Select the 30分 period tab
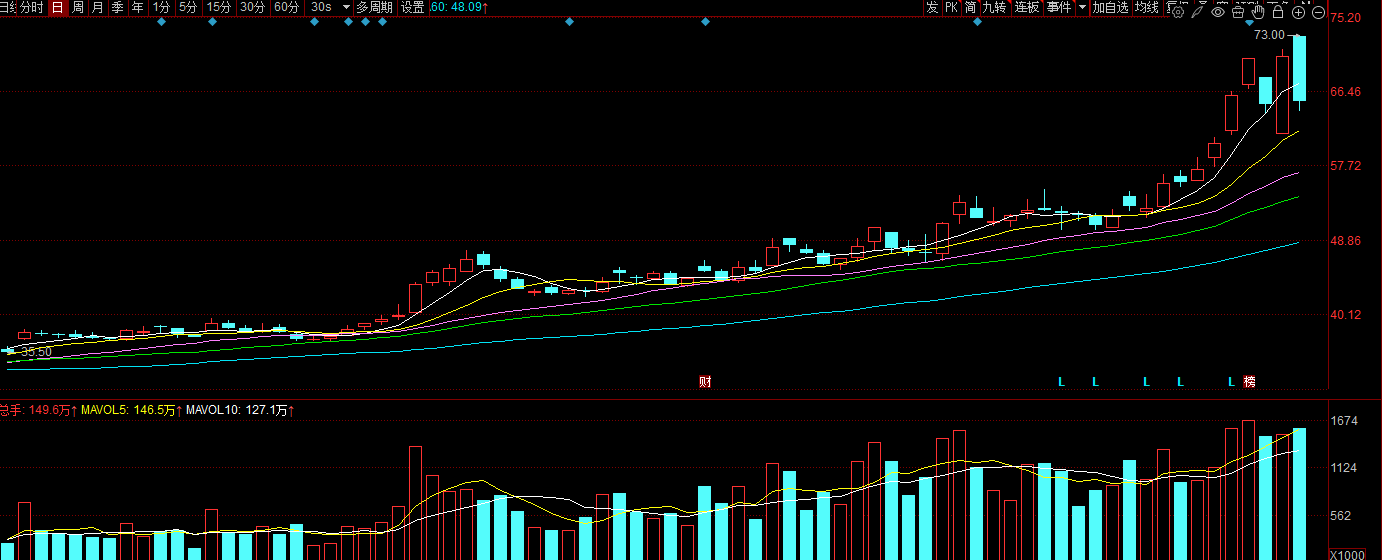The width and height of the screenshot is (1382, 560). (x=252, y=7)
